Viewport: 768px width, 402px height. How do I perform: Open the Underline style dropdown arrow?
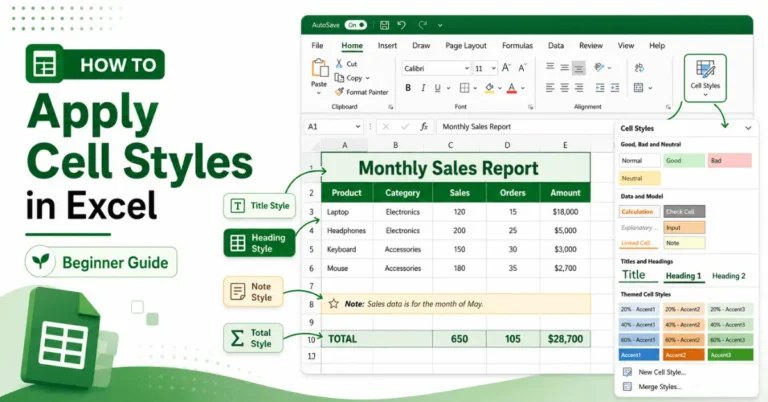pos(448,89)
